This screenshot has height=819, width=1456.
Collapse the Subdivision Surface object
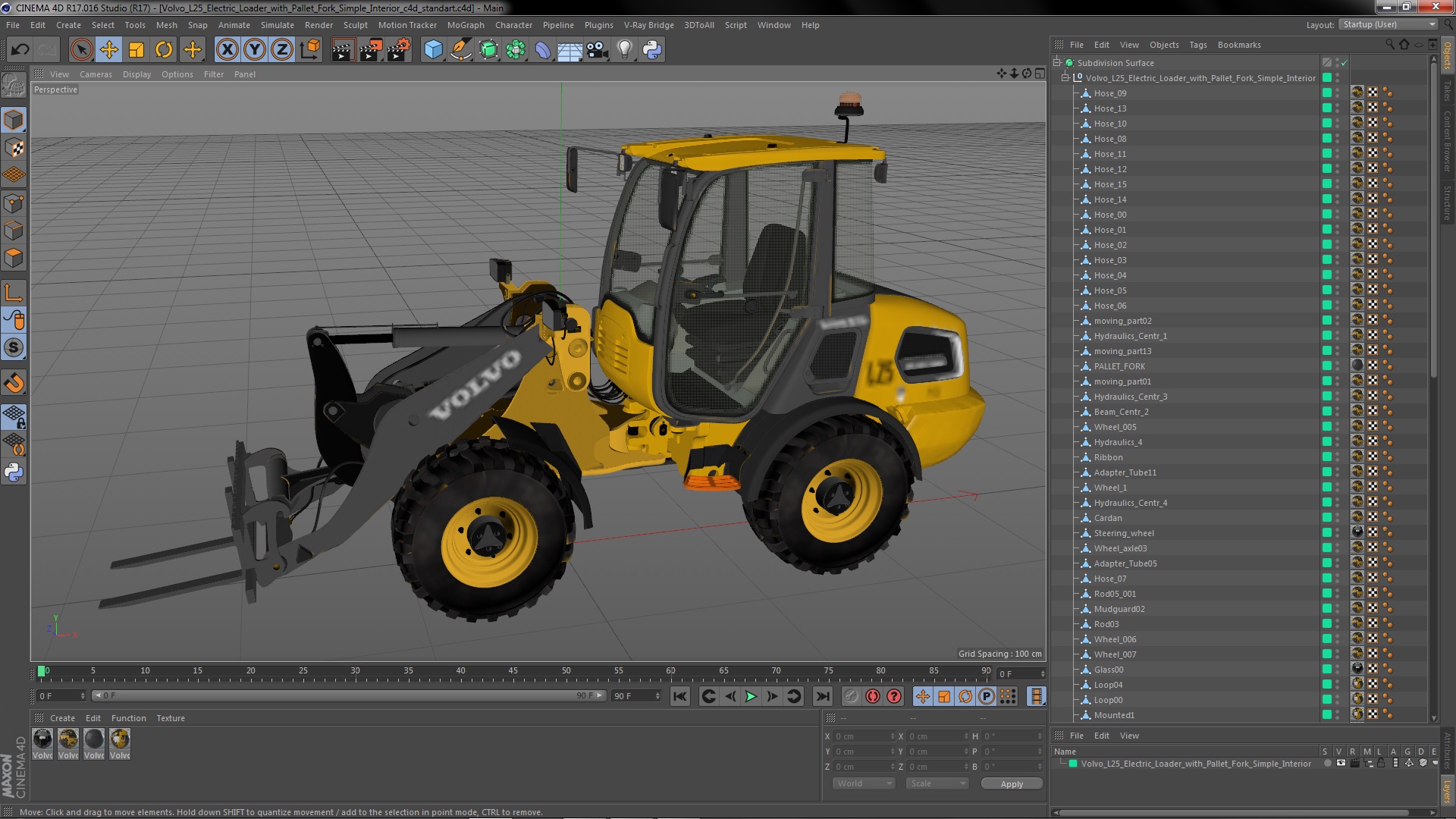pyautogui.click(x=1057, y=63)
